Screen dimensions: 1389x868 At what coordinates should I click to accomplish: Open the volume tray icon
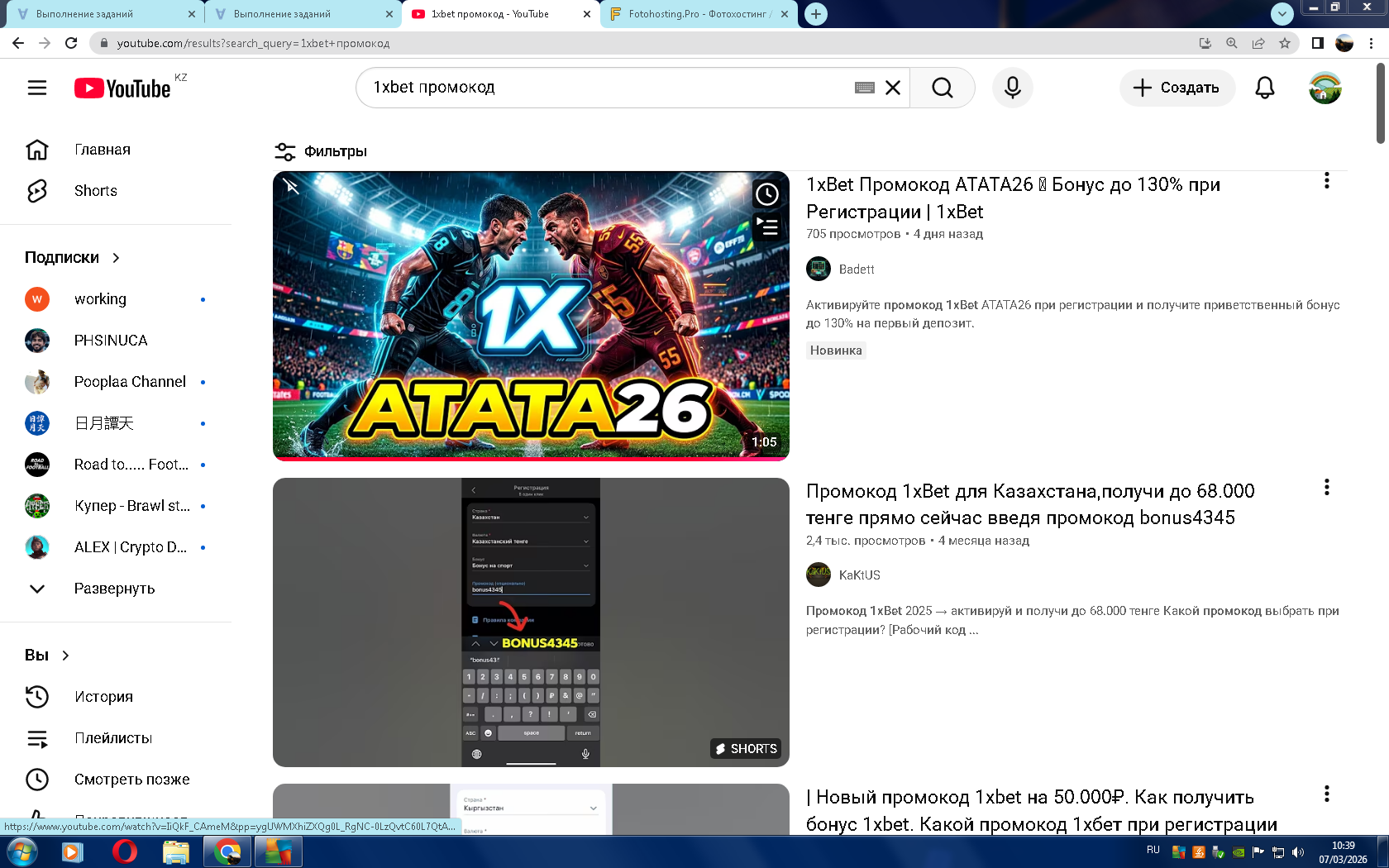tap(1298, 852)
